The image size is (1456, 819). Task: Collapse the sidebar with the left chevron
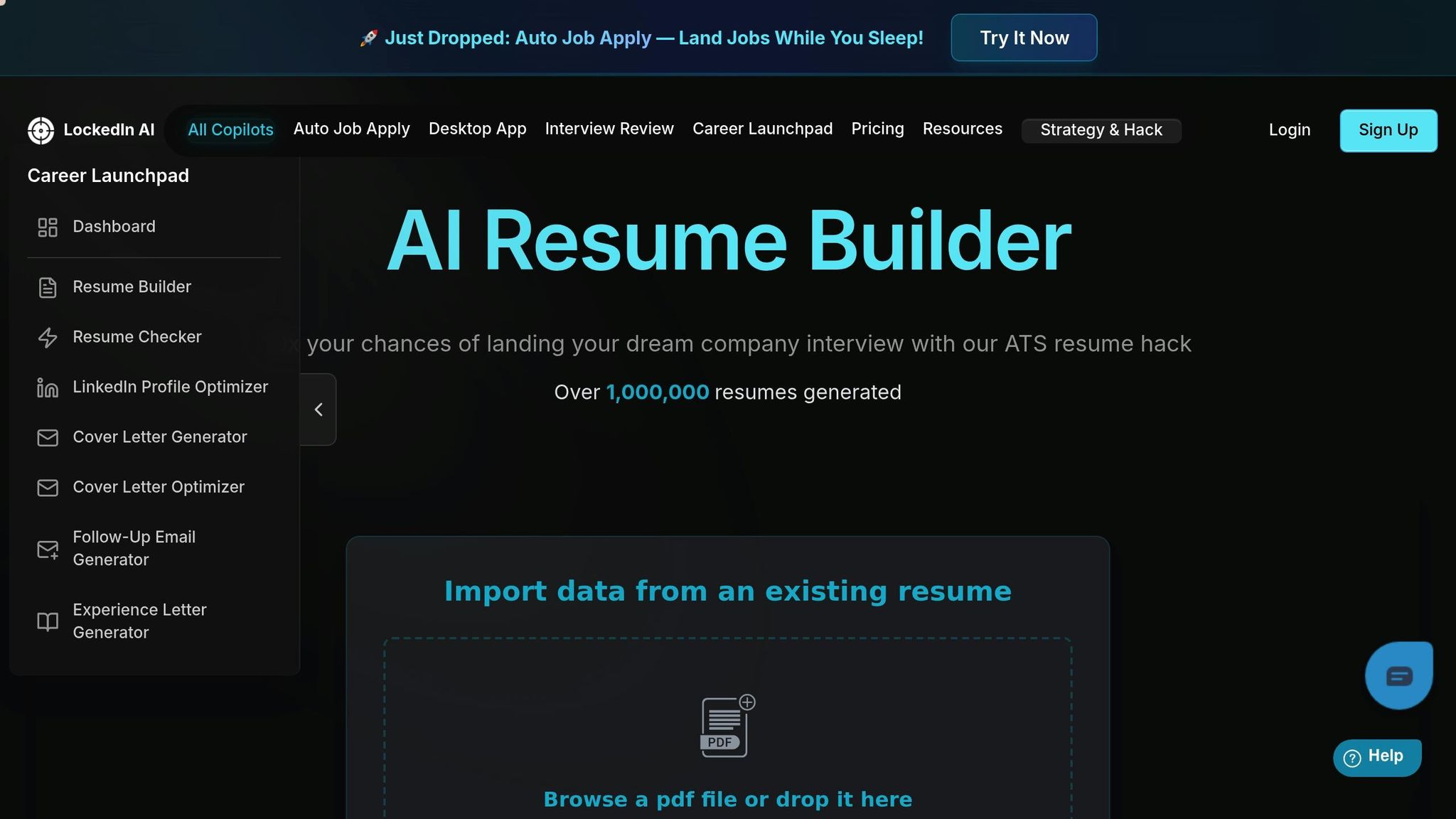318,409
